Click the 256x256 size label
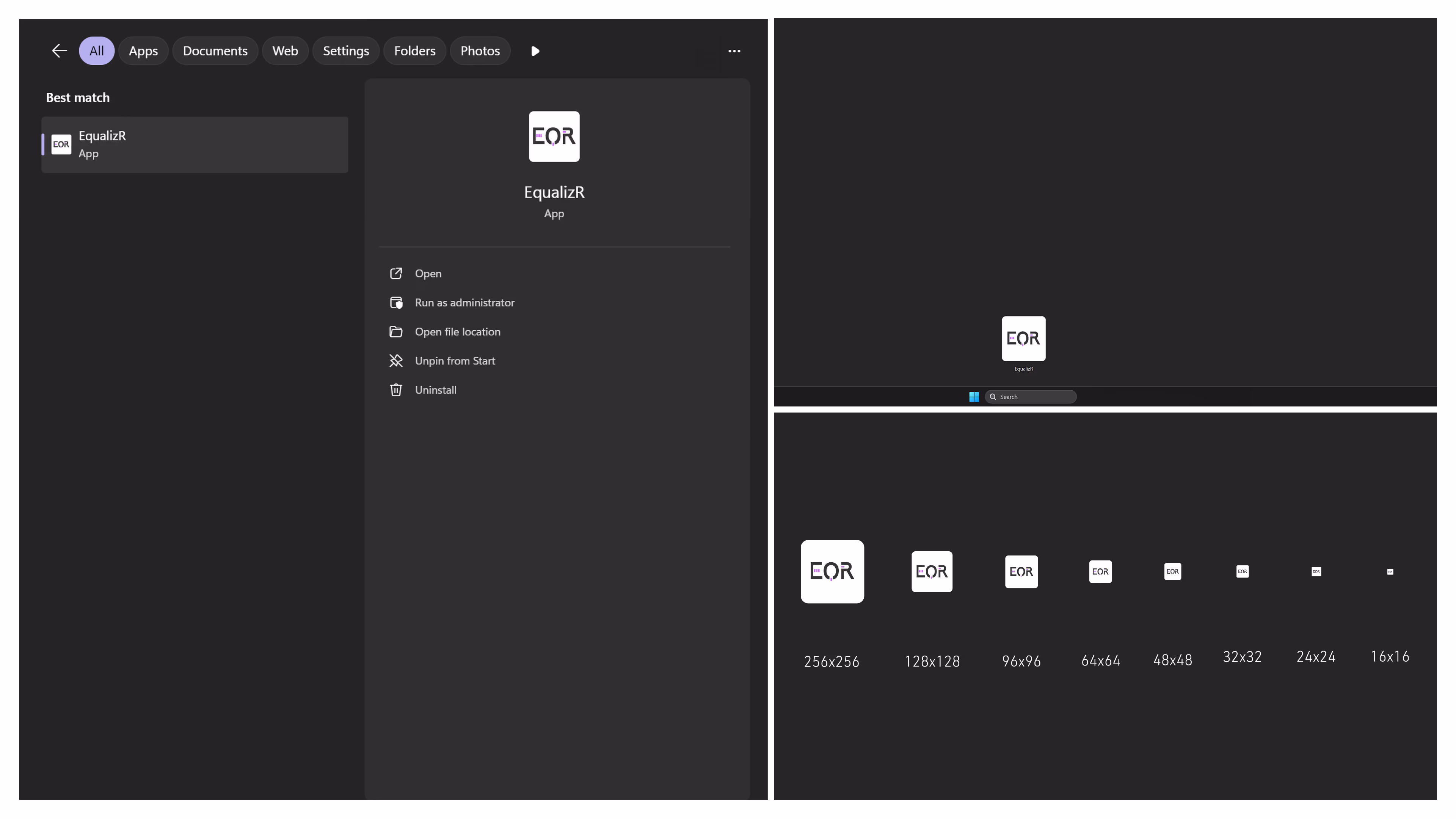The height and width of the screenshot is (819, 1456). pos(832,661)
